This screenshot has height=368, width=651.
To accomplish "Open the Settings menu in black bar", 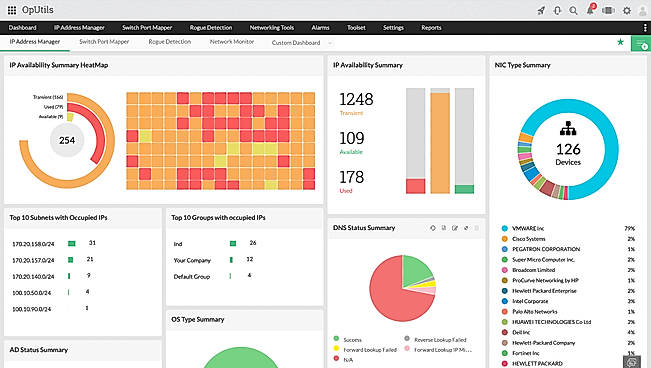I will coord(393,28).
